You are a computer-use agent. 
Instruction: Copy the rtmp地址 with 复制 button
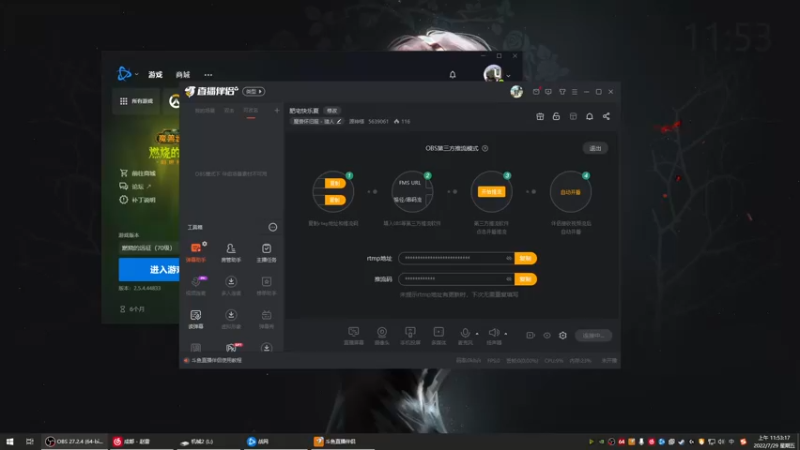tap(526, 258)
